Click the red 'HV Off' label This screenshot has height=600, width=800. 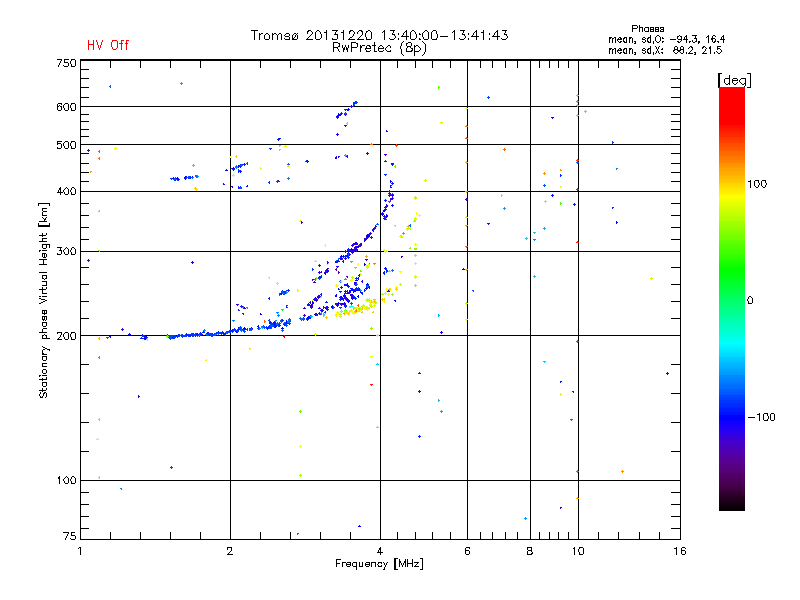(x=108, y=45)
